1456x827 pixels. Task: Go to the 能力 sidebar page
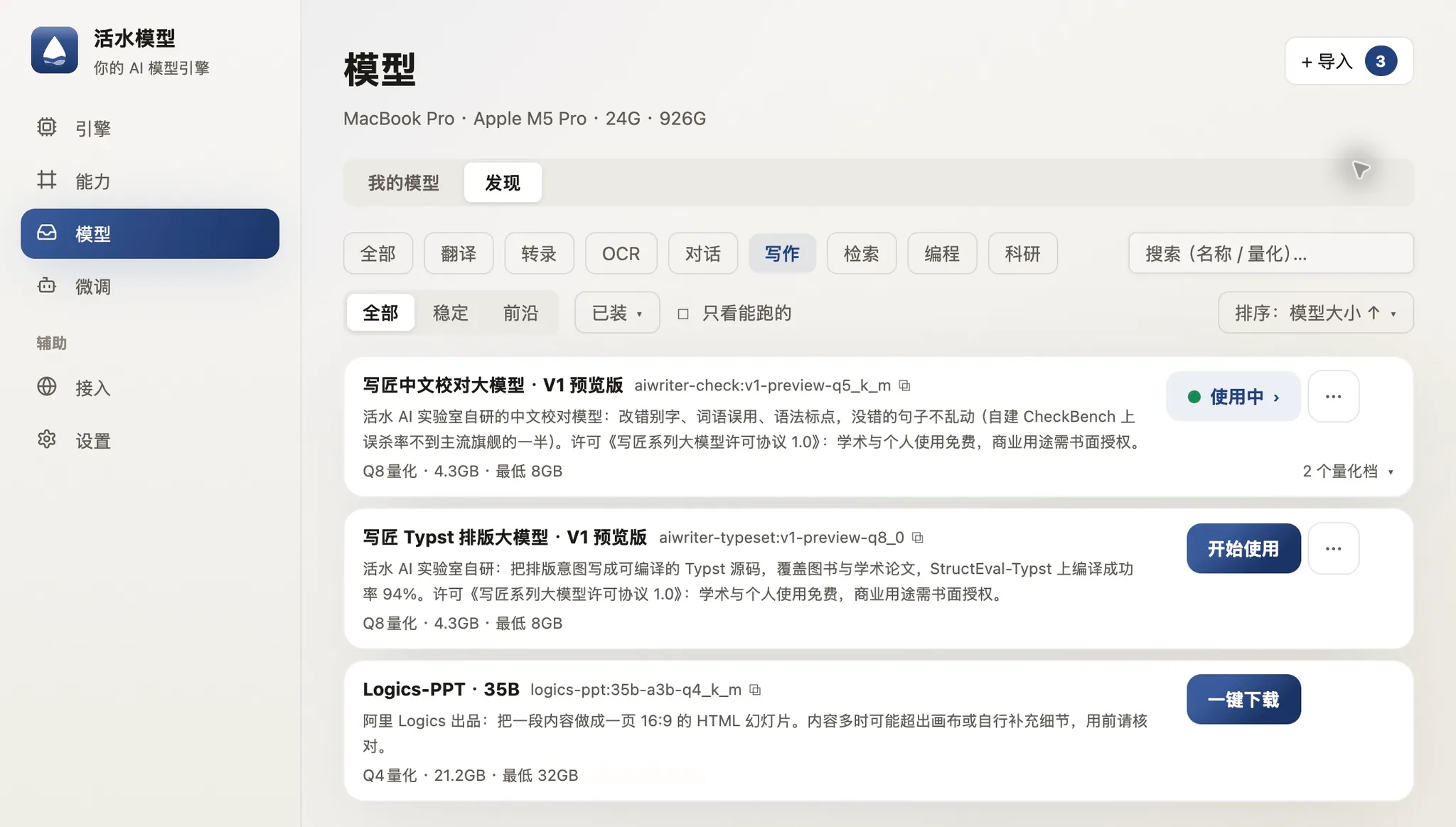pyautogui.click(x=150, y=181)
